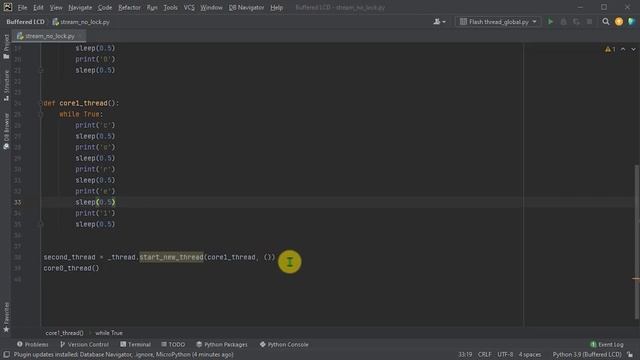Image resolution: width=640 pixels, height=360 pixels.
Task: Open the File menu
Action: click(22, 7)
